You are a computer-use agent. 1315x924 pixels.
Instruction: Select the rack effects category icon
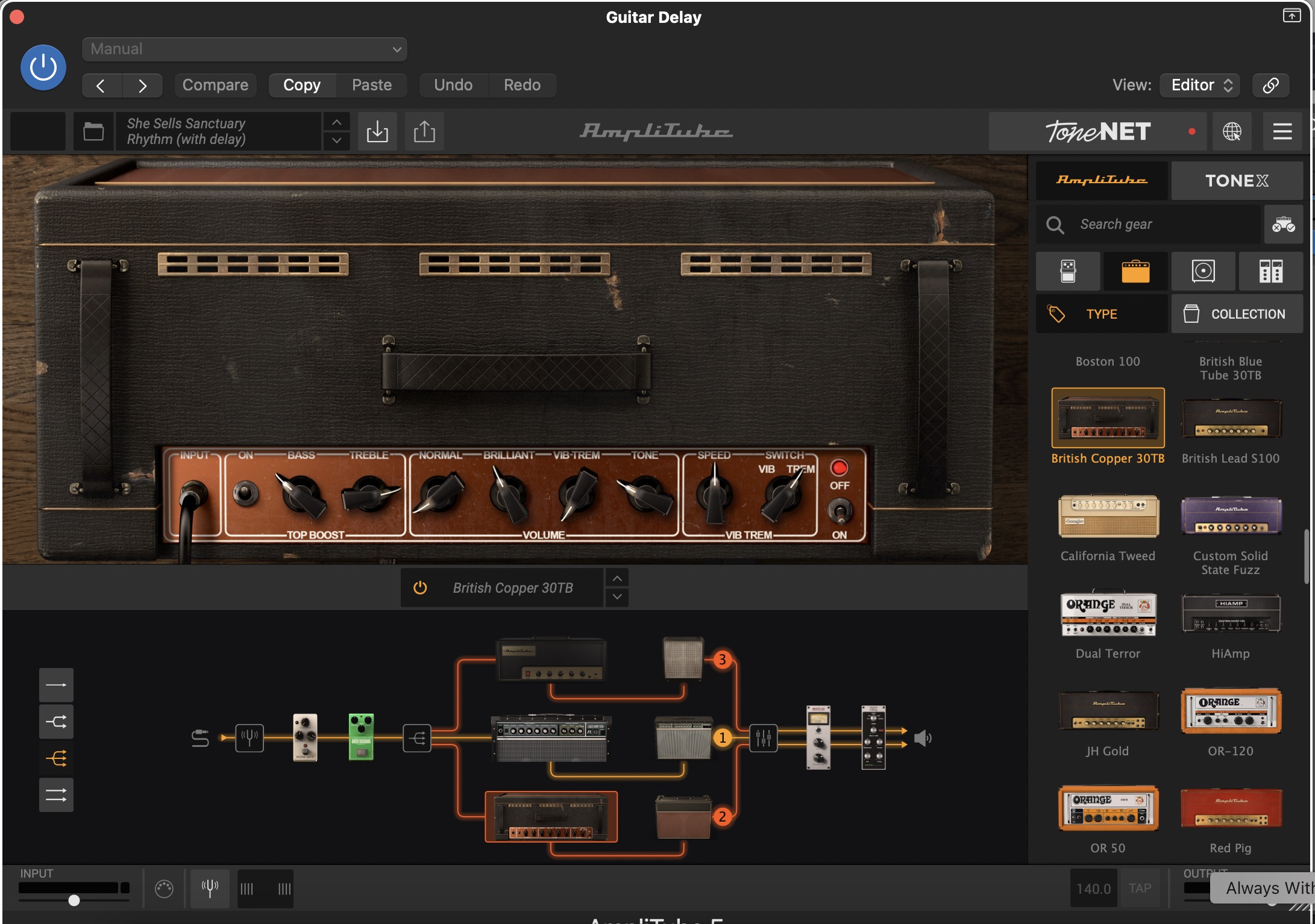[1271, 271]
